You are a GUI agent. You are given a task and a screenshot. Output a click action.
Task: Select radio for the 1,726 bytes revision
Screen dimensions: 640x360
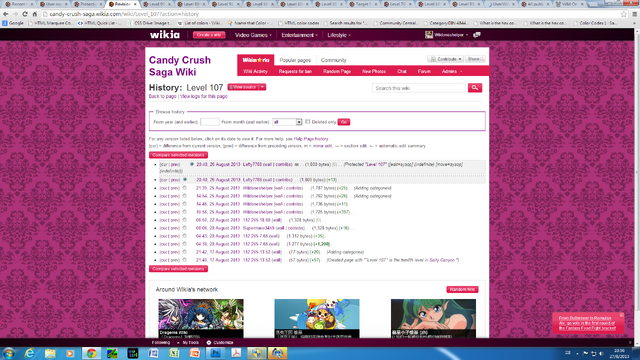coord(184,212)
